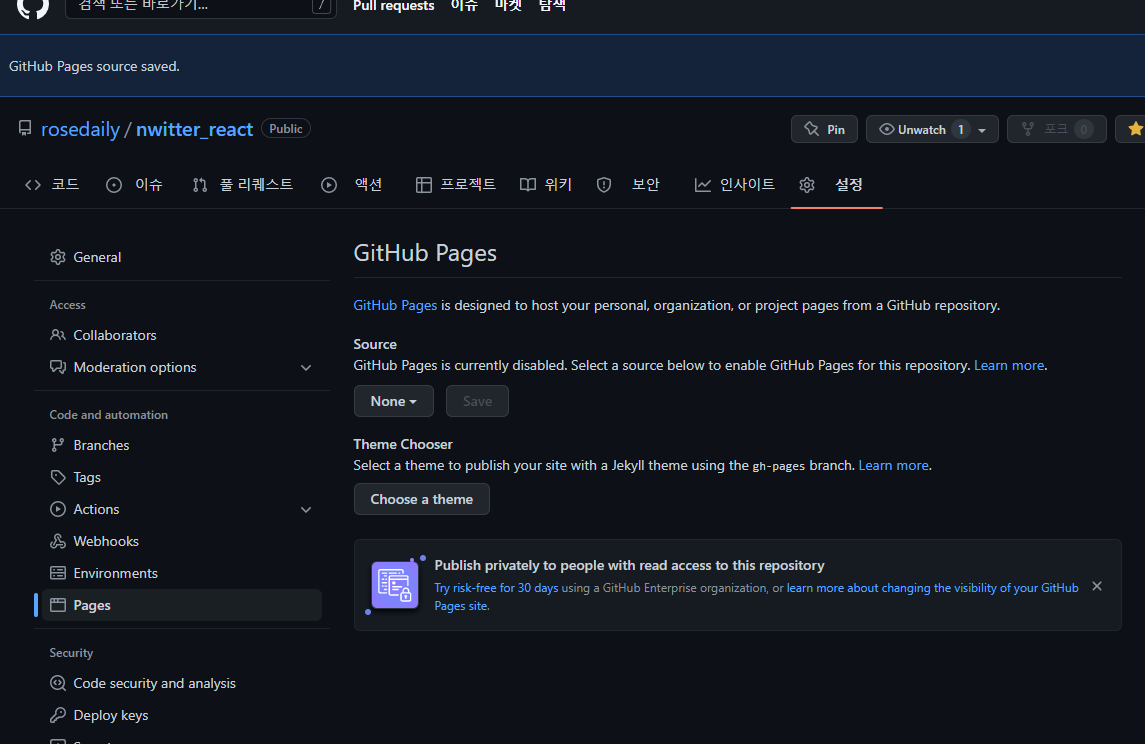This screenshot has width=1145, height=744.
Task: Click the General gear icon
Action: click(x=58, y=257)
